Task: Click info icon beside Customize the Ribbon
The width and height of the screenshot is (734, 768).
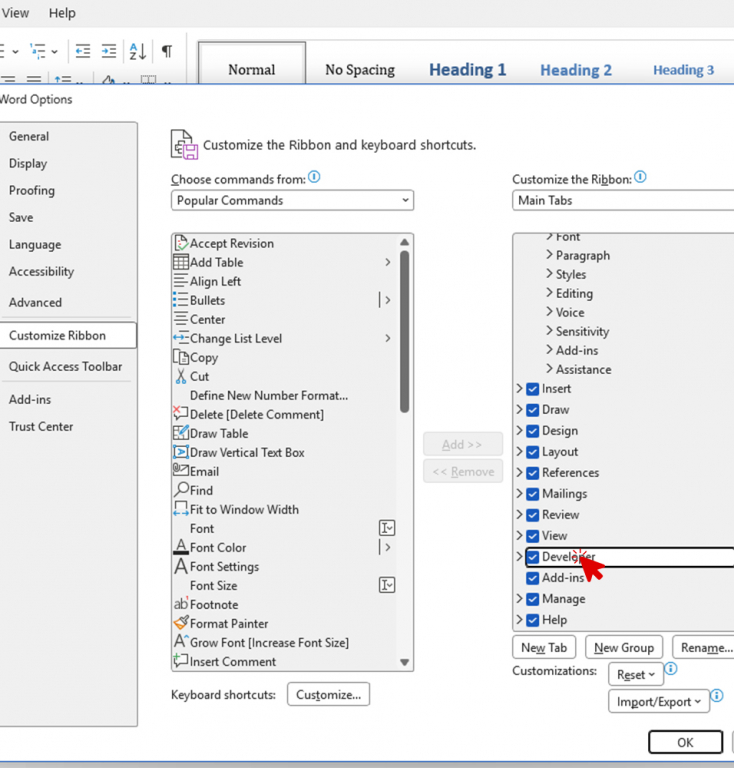Action: click(640, 177)
